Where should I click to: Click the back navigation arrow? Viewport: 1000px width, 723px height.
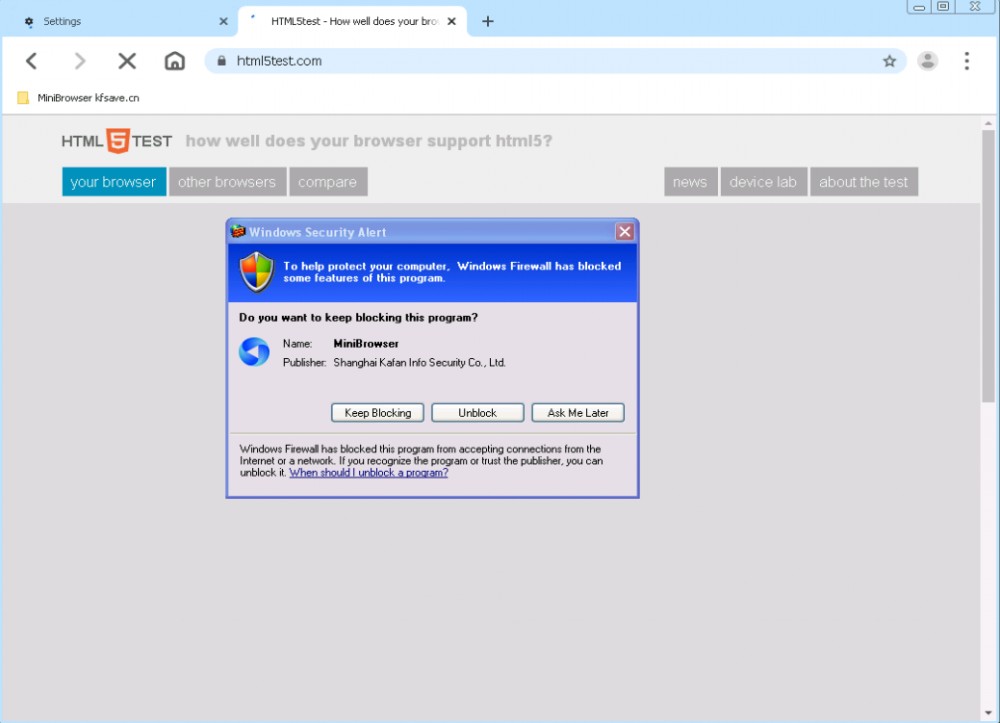pos(31,60)
